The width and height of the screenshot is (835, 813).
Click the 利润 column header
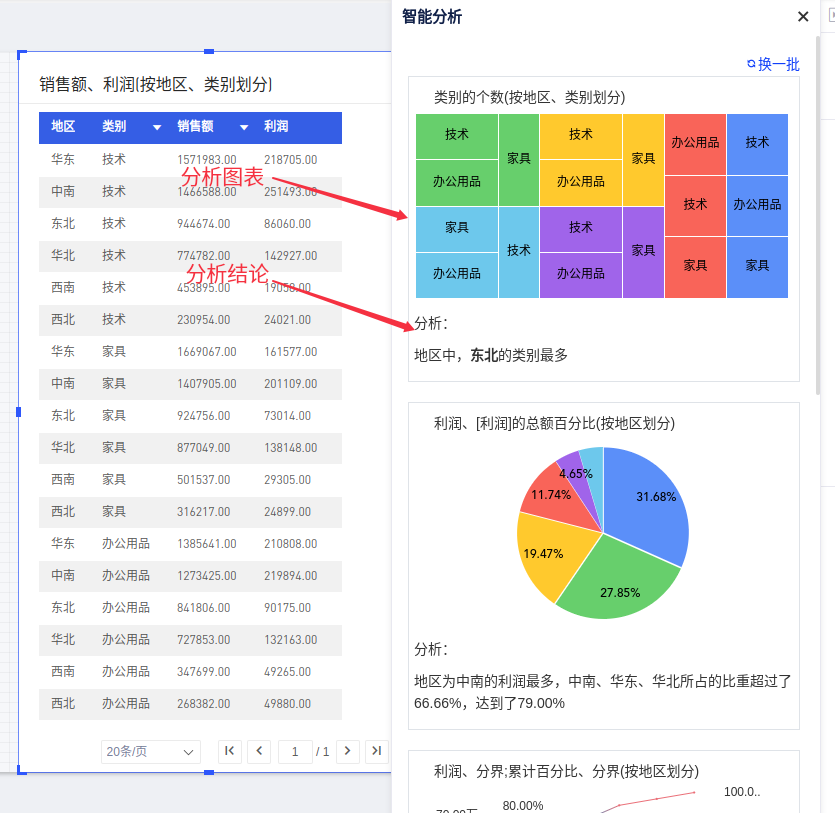[x=276, y=127]
